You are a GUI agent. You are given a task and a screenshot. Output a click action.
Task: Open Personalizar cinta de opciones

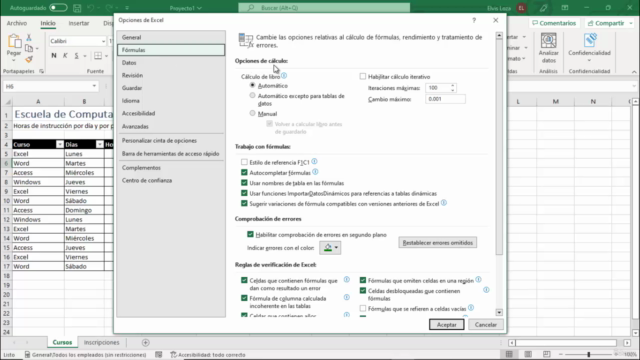pyautogui.click(x=171, y=140)
